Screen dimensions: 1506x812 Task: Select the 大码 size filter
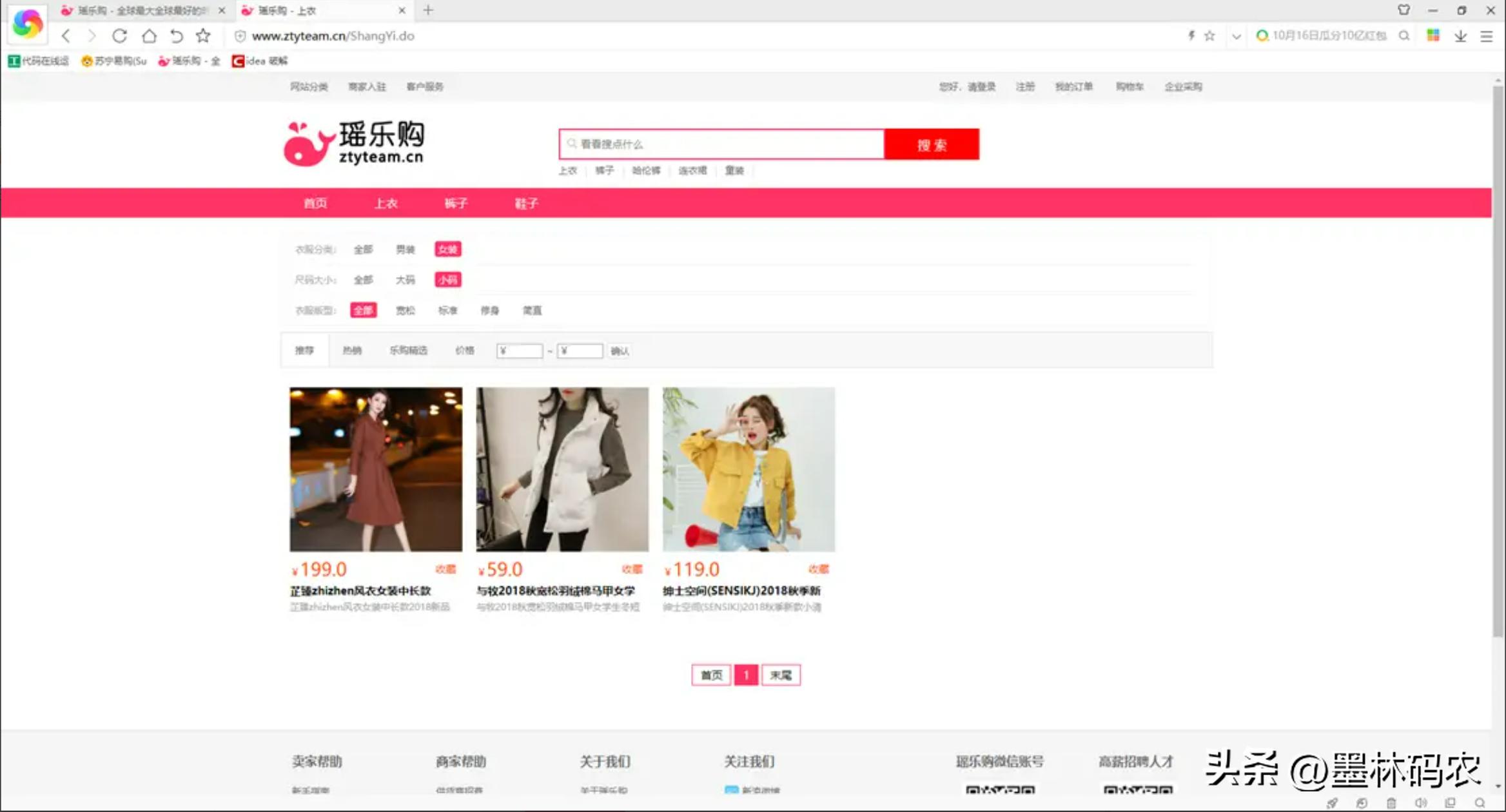[x=406, y=280]
